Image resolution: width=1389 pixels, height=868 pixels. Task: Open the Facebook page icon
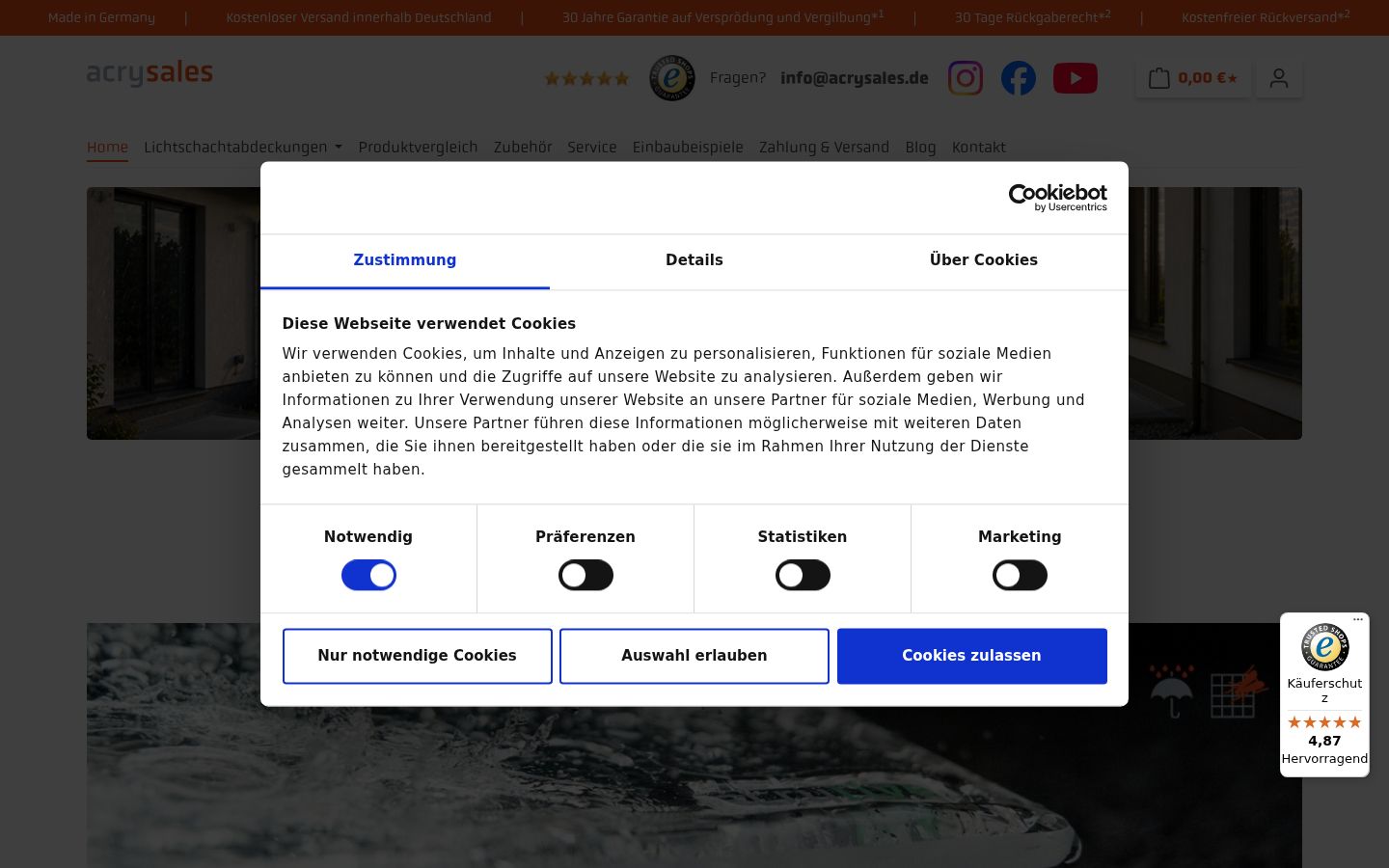tap(1018, 78)
